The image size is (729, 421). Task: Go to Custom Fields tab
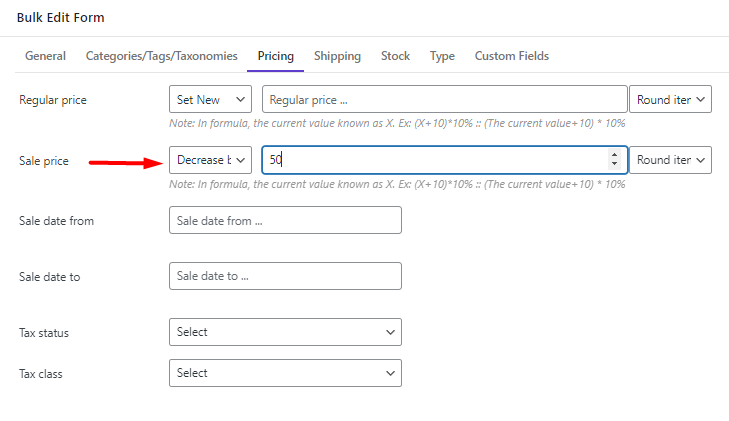(511, 56)
